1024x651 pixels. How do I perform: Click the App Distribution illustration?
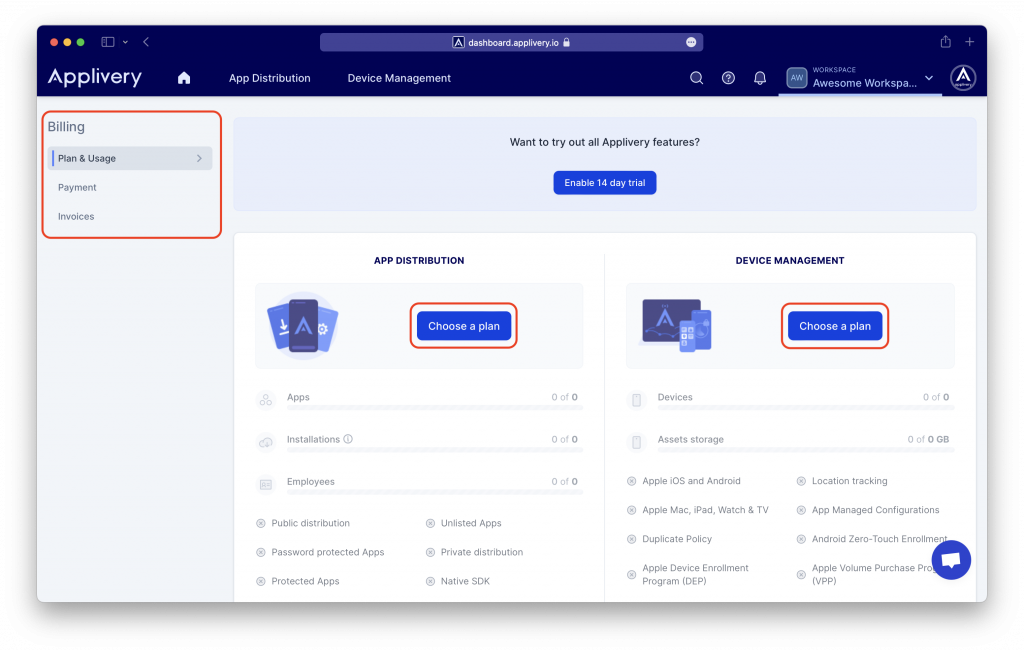click(x=302, y=325)
